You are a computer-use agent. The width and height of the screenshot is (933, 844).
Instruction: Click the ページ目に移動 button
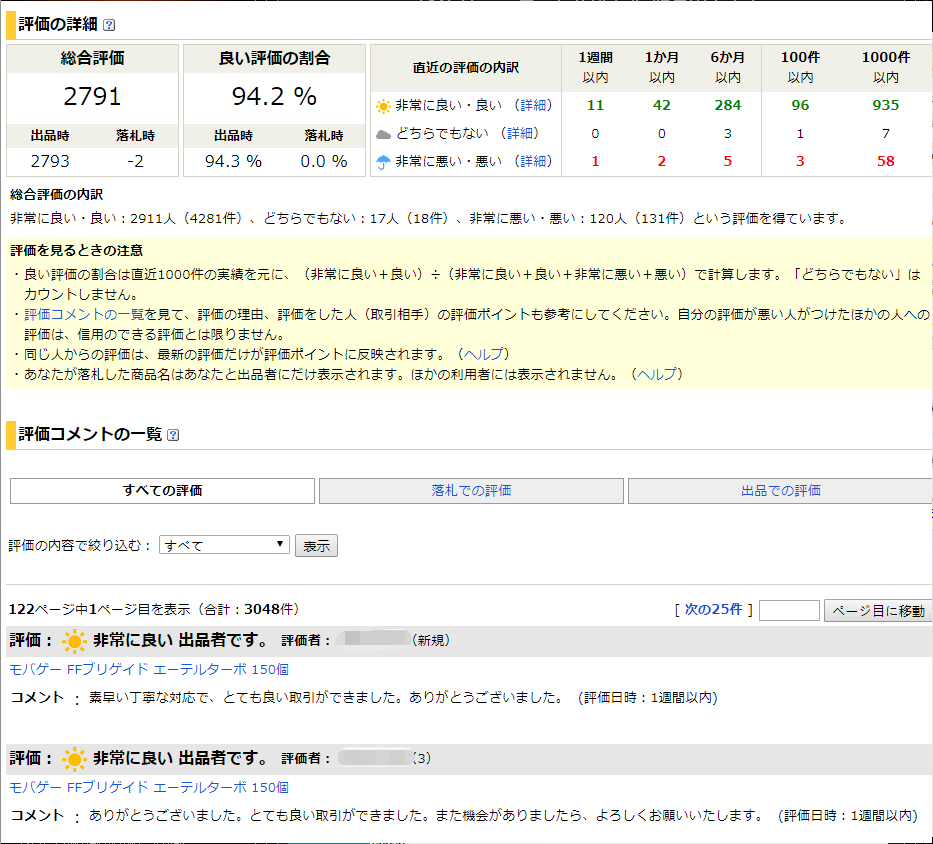coord(878,611)
